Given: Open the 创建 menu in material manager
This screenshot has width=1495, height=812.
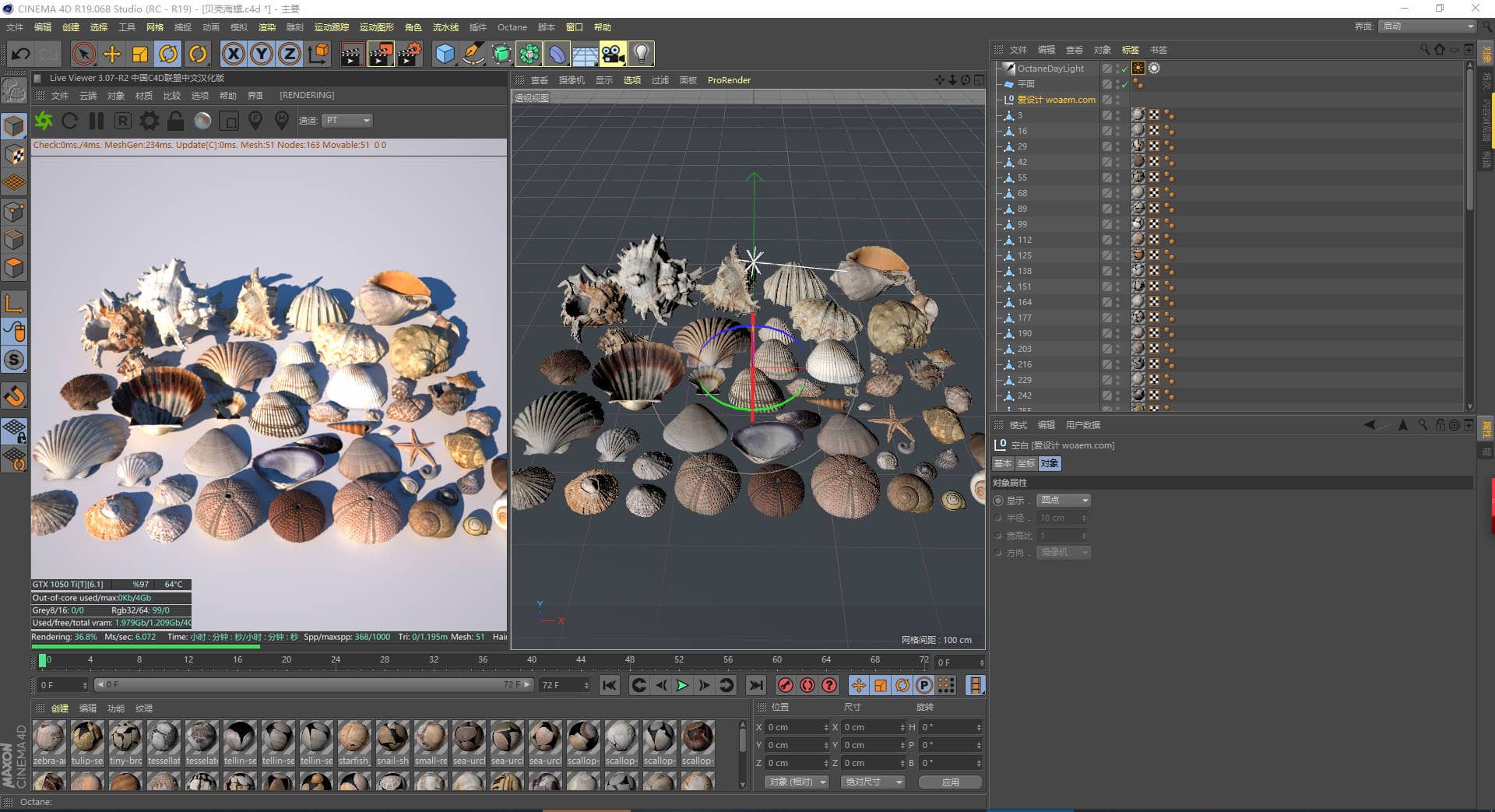Looking at the screenshot, I should pyautogui.click(x=60, y=708).
